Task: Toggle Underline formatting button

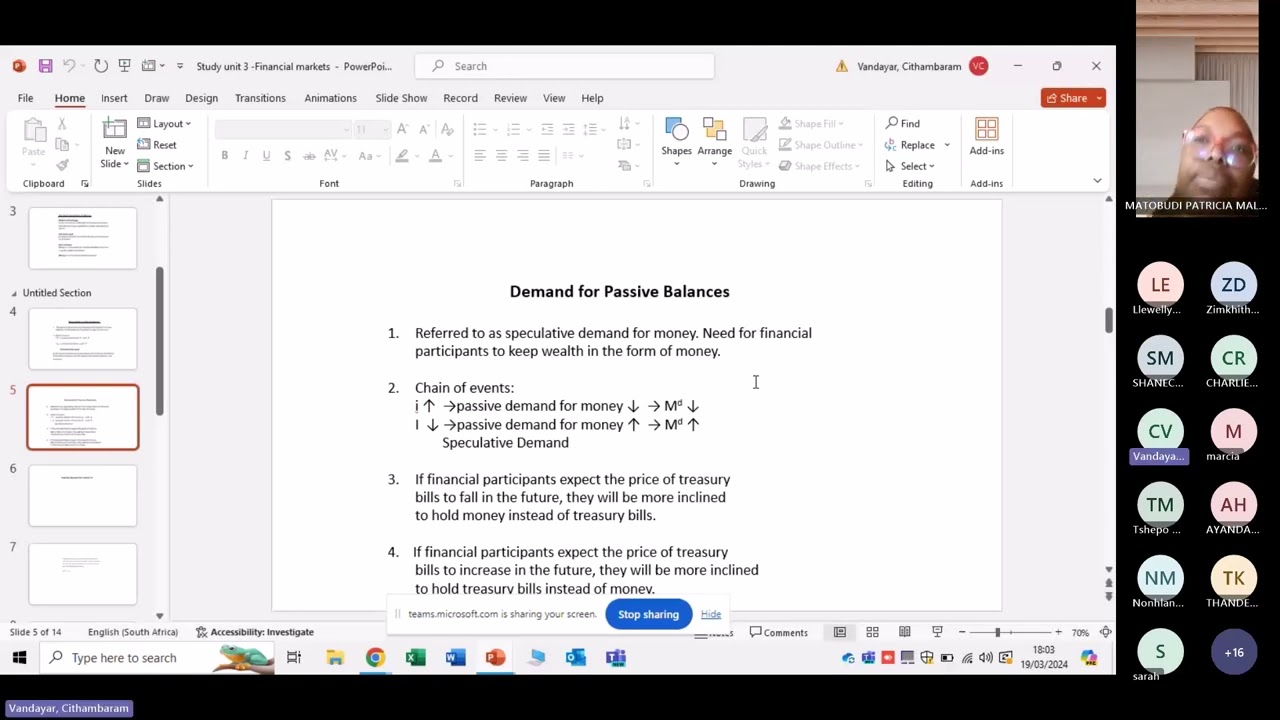Action: click(266, 156)
